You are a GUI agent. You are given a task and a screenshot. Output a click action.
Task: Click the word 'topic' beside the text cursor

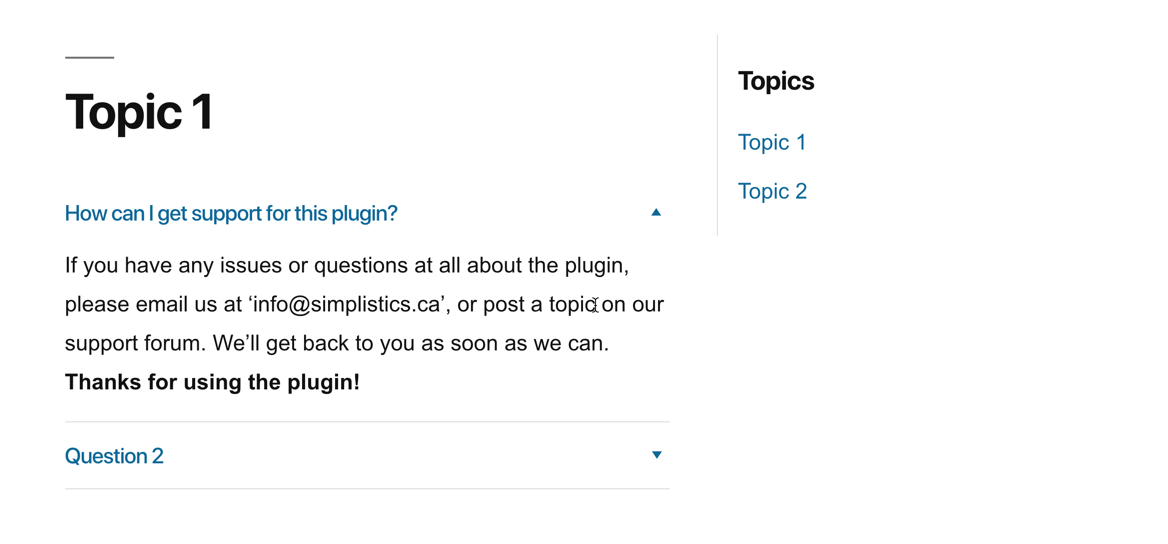point(573,305)
